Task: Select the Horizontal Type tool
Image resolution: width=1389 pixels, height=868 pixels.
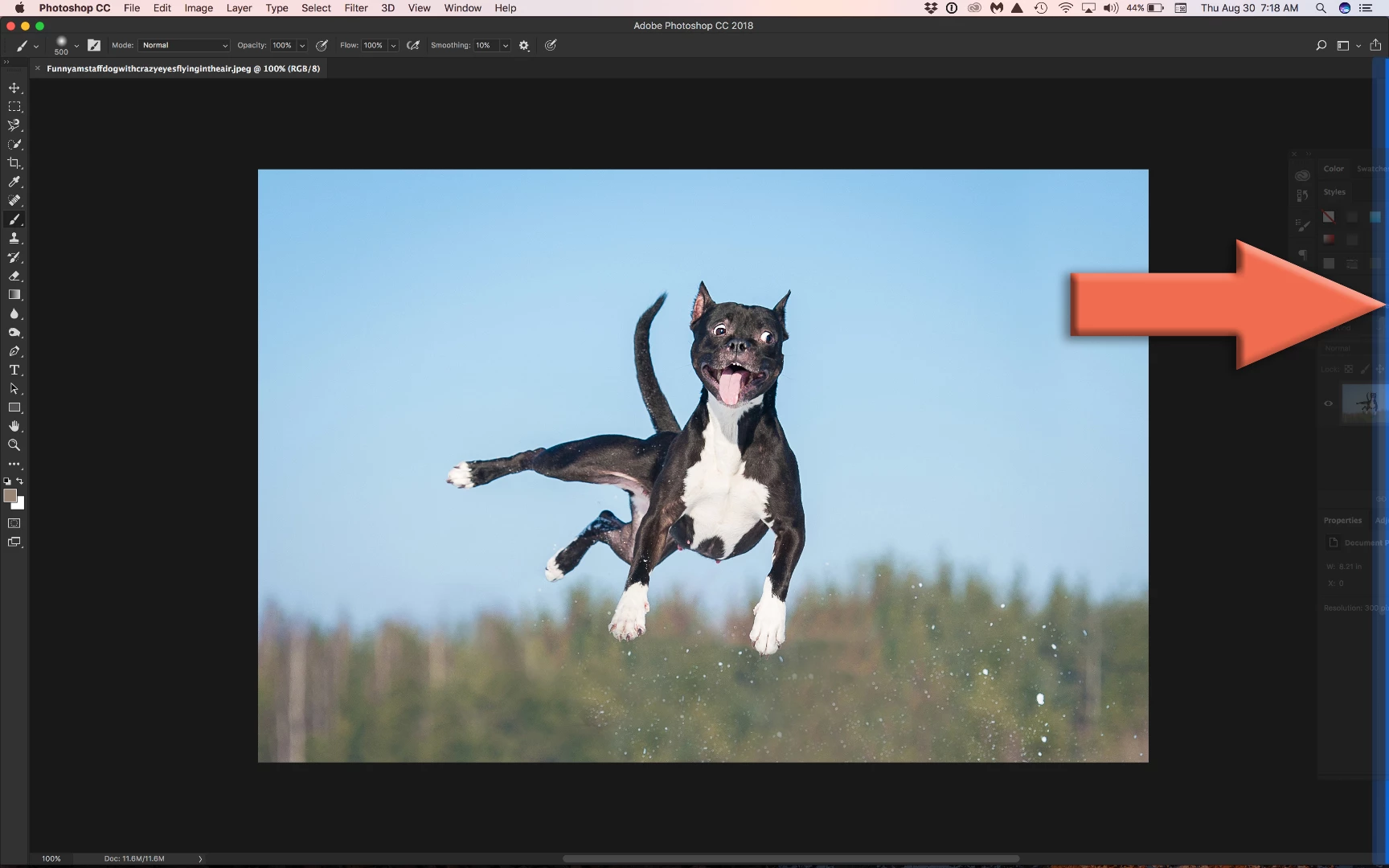Action: click(14, 370)
